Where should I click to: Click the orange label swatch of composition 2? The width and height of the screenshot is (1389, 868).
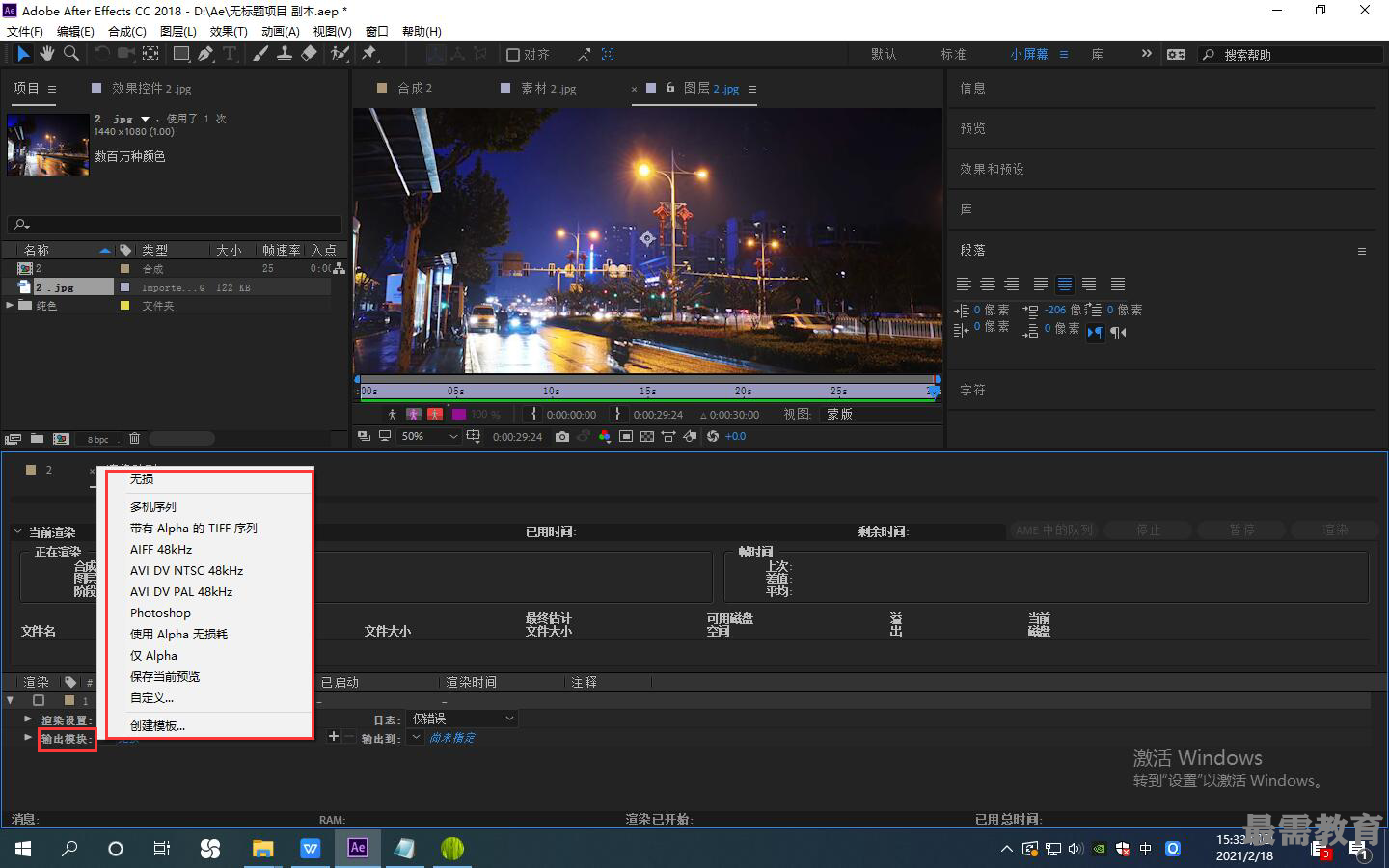124,268
